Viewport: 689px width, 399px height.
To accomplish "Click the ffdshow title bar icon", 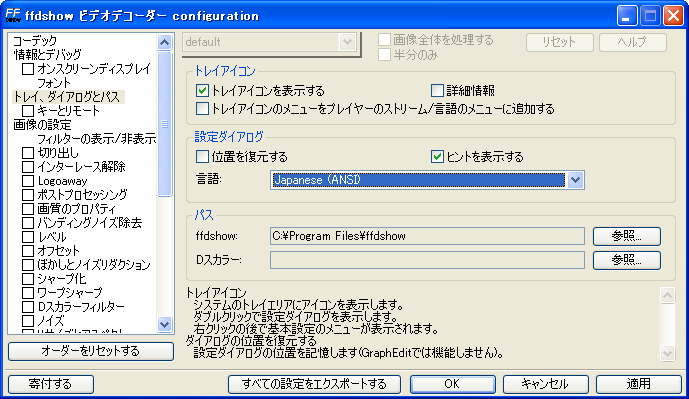I will point(13,15).
